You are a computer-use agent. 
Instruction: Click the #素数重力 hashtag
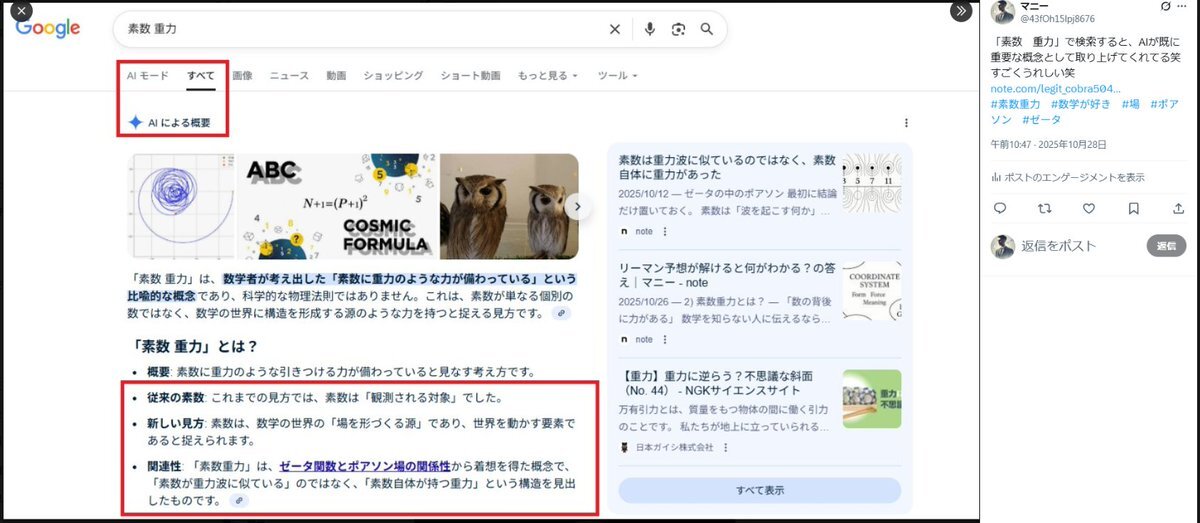pos(1015,104)
